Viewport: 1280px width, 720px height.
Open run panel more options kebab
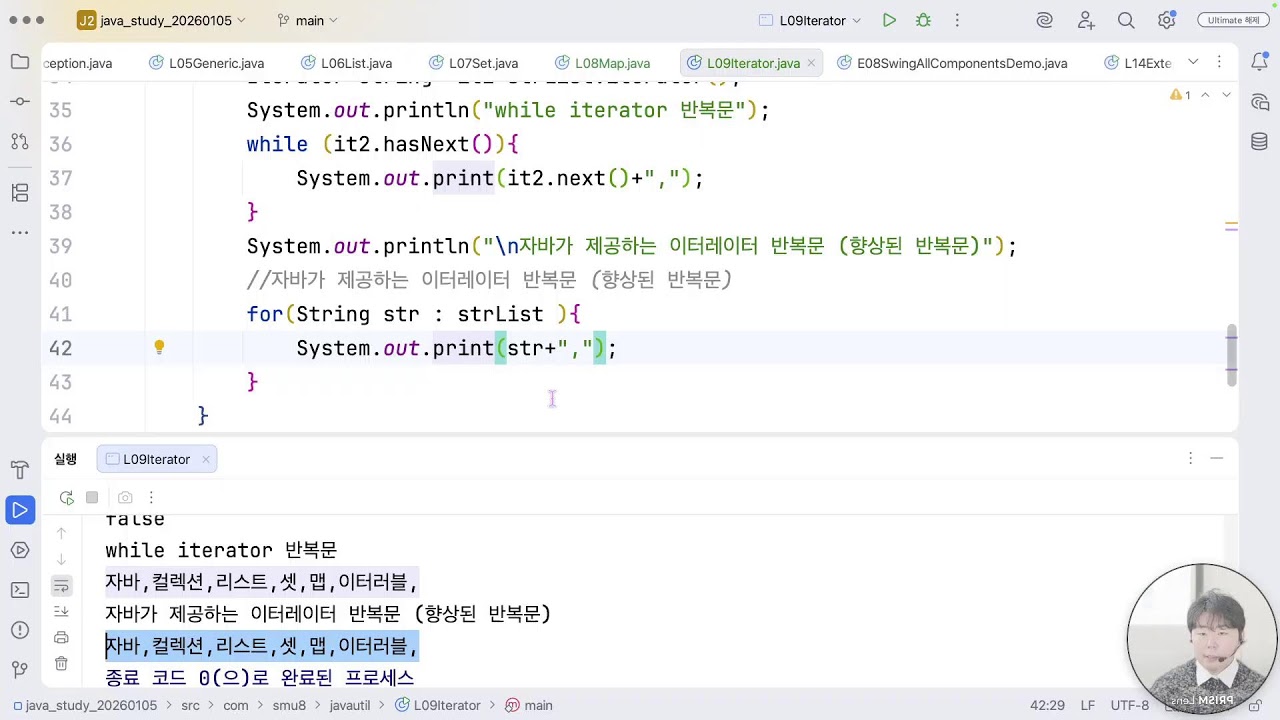[151, 497]
